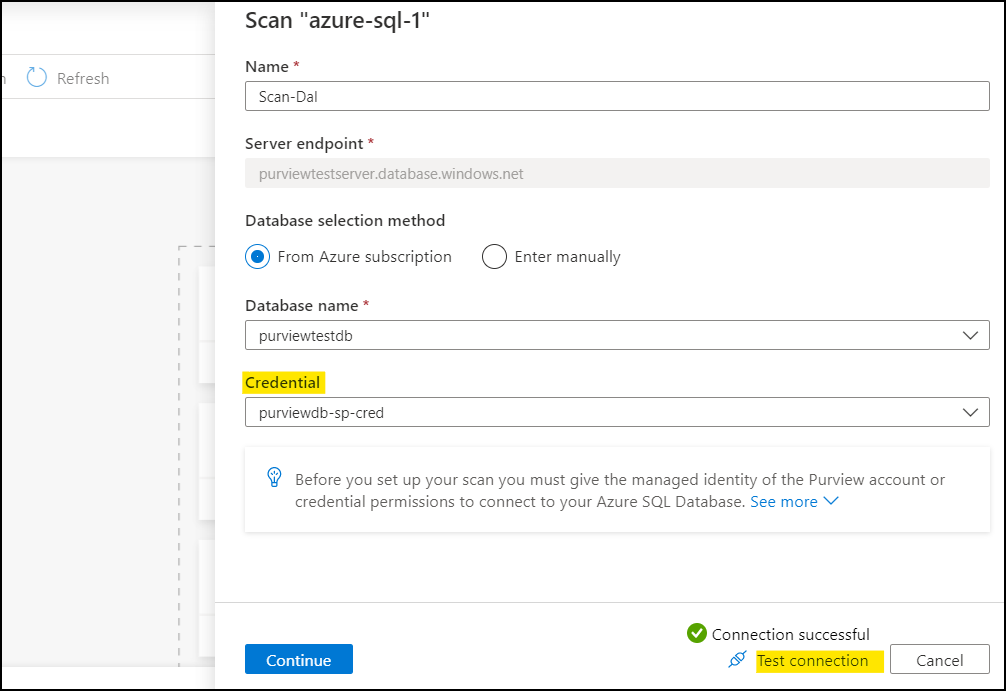Click the green Connection successful checkmark

click(x=697, y=633)
